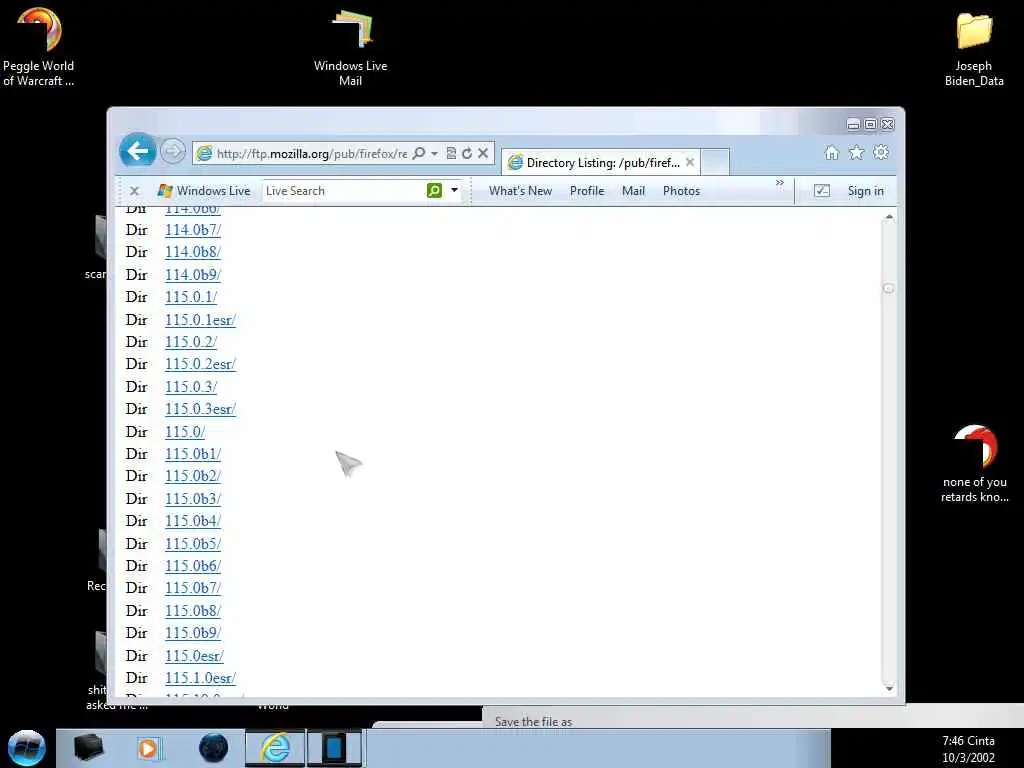1024x768 pixels.
Task: Open the 115.0/ link
Action: [185, 432]
